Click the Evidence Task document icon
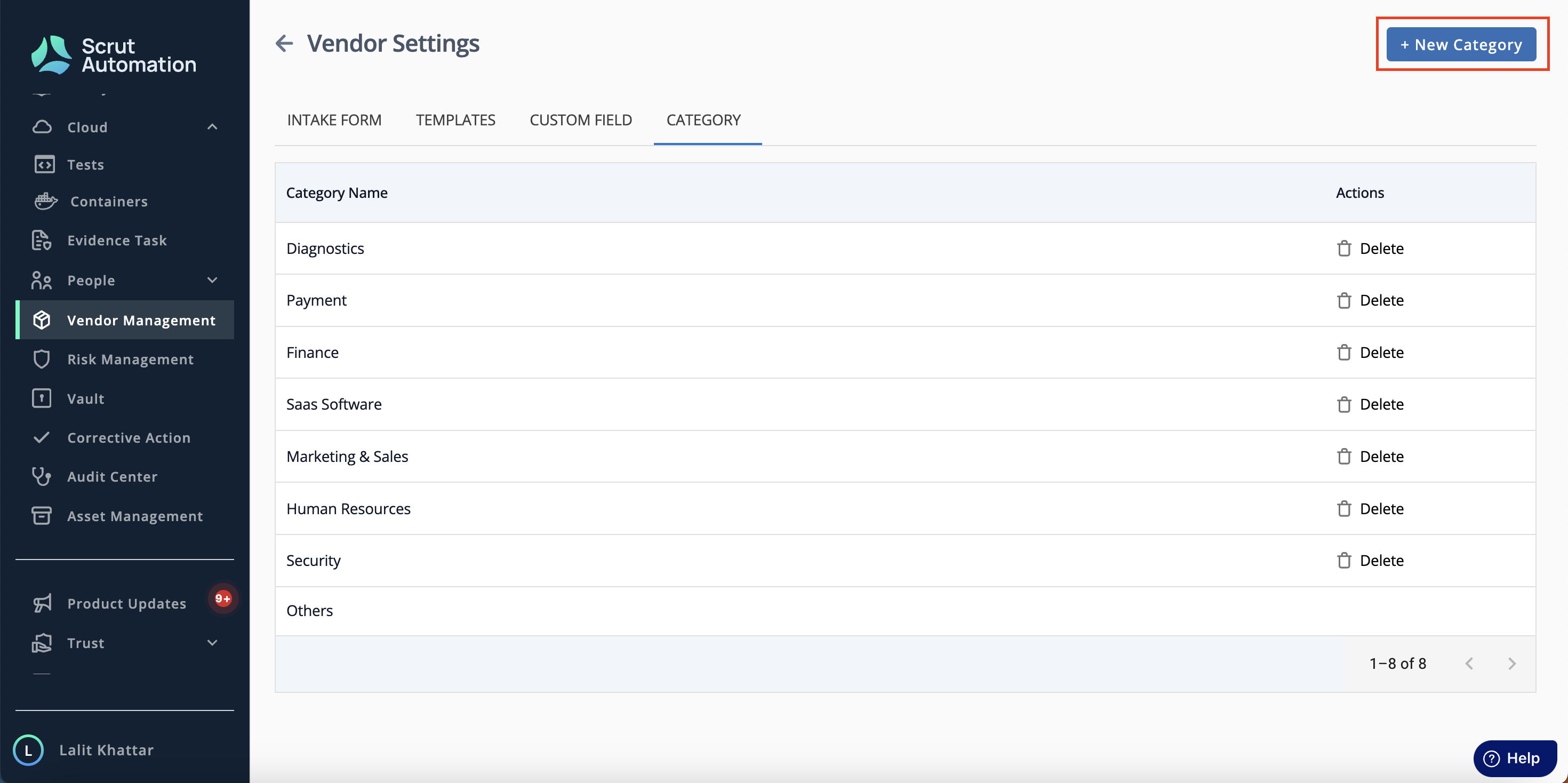 click(42, 241)
